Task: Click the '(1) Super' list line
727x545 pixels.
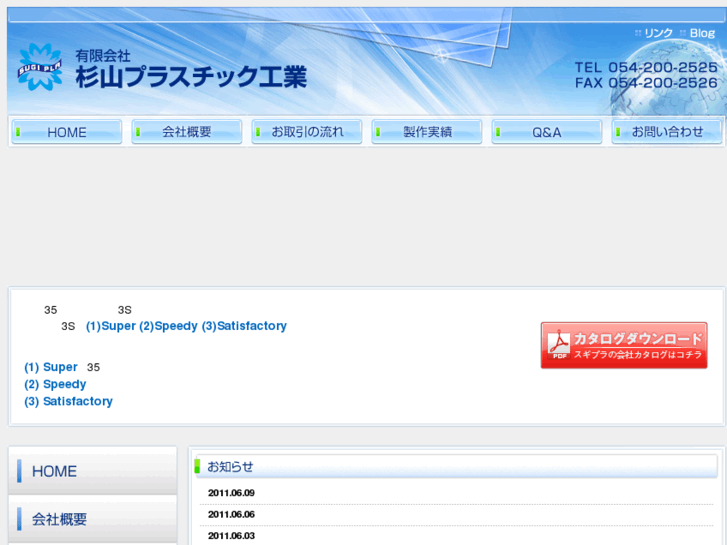Action: (x=51, y=367)
